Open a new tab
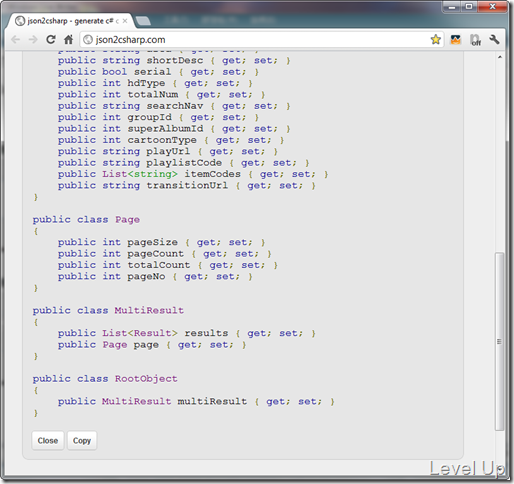514x484 pixels. [143, 21]
